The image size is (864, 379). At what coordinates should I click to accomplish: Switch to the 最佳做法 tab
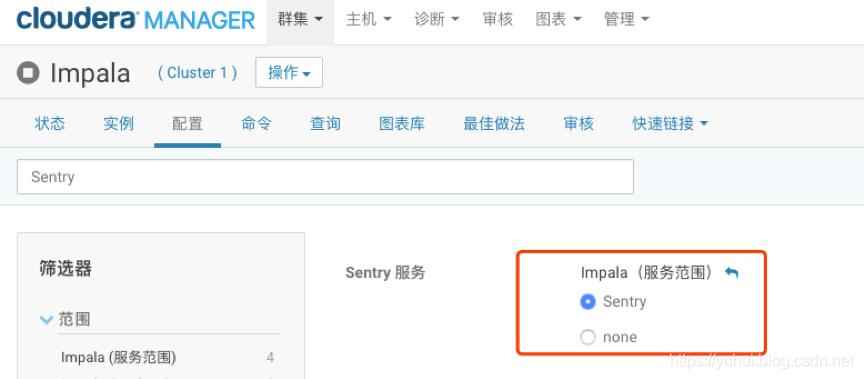494,123
